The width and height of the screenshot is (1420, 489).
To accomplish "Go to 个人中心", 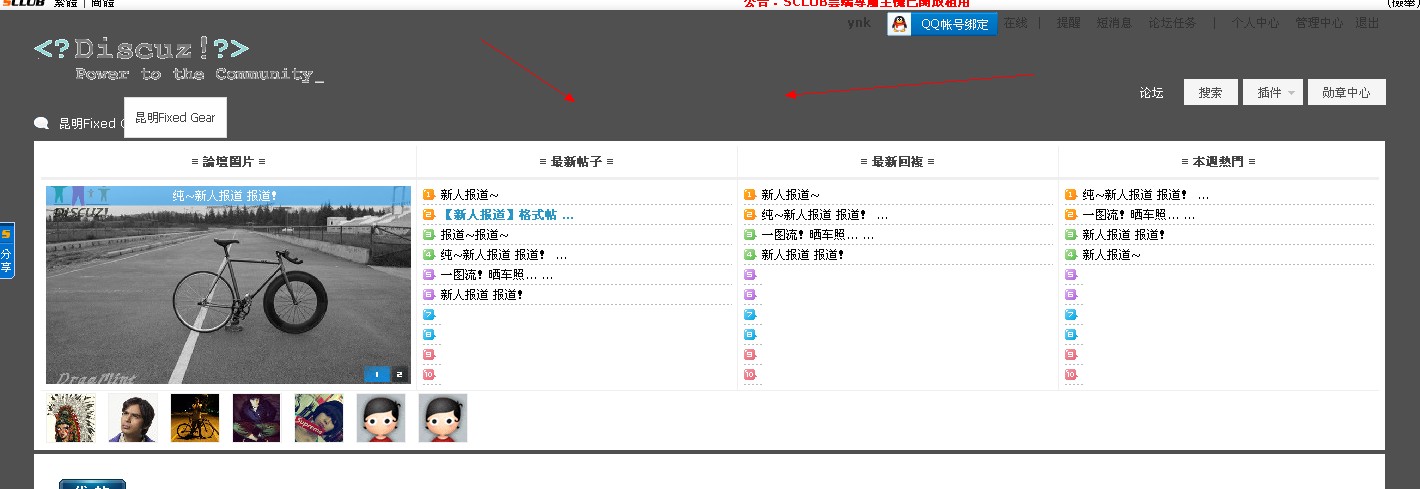I will (1255, 23).
